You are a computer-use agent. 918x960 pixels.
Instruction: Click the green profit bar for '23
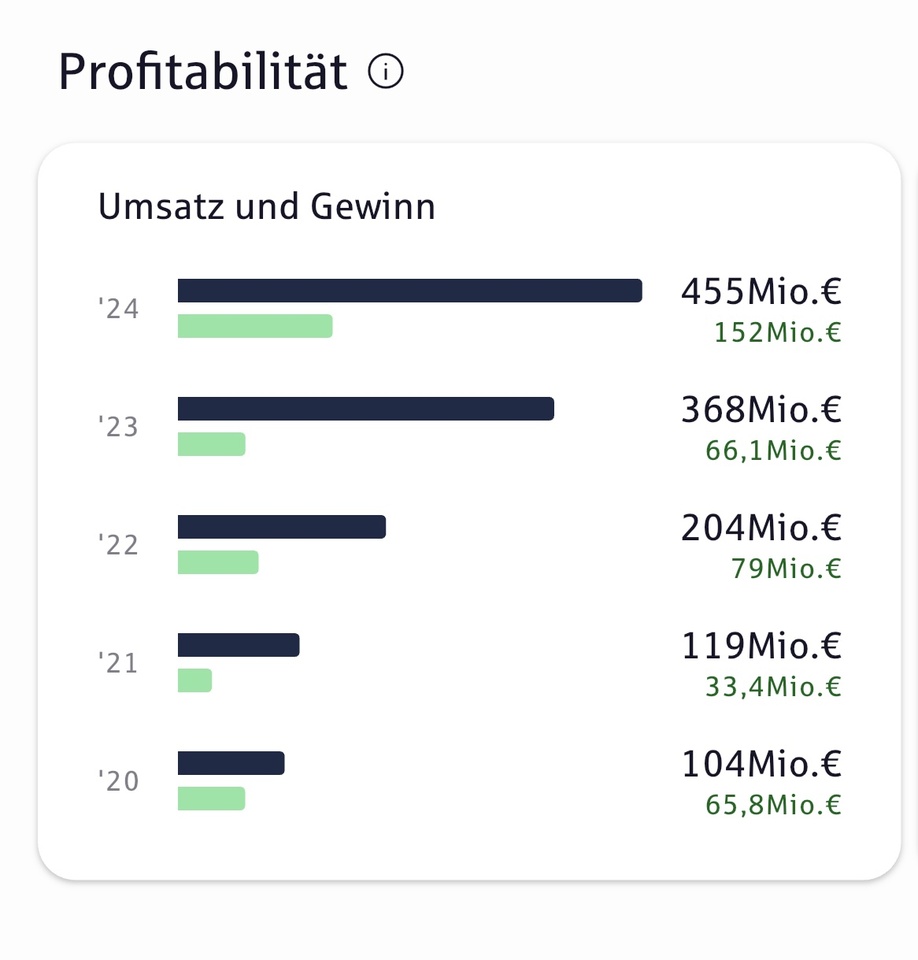coord(212,444)
